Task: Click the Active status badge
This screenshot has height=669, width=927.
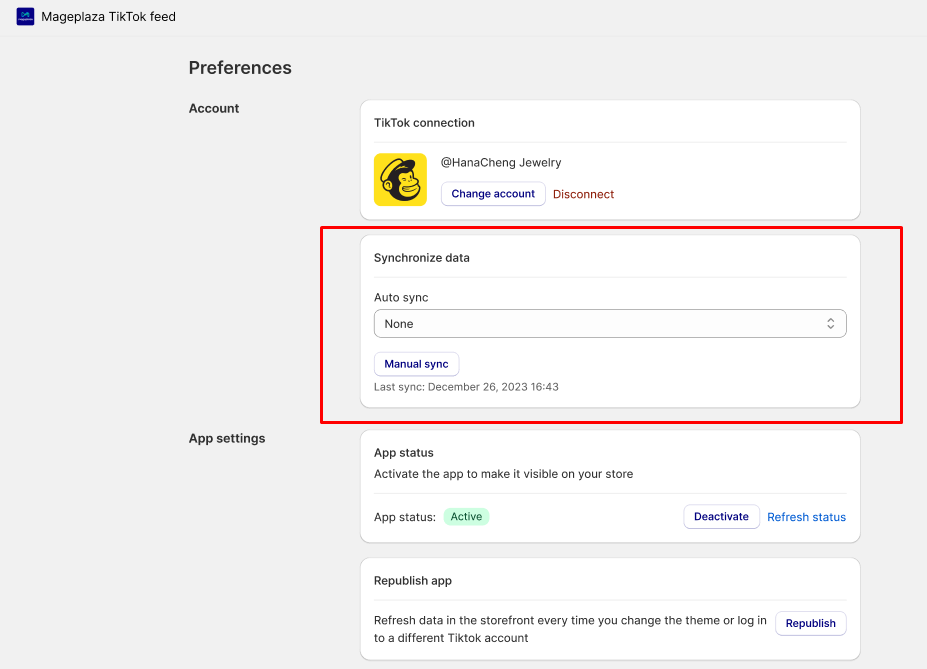Action: (x=466, y=517)
